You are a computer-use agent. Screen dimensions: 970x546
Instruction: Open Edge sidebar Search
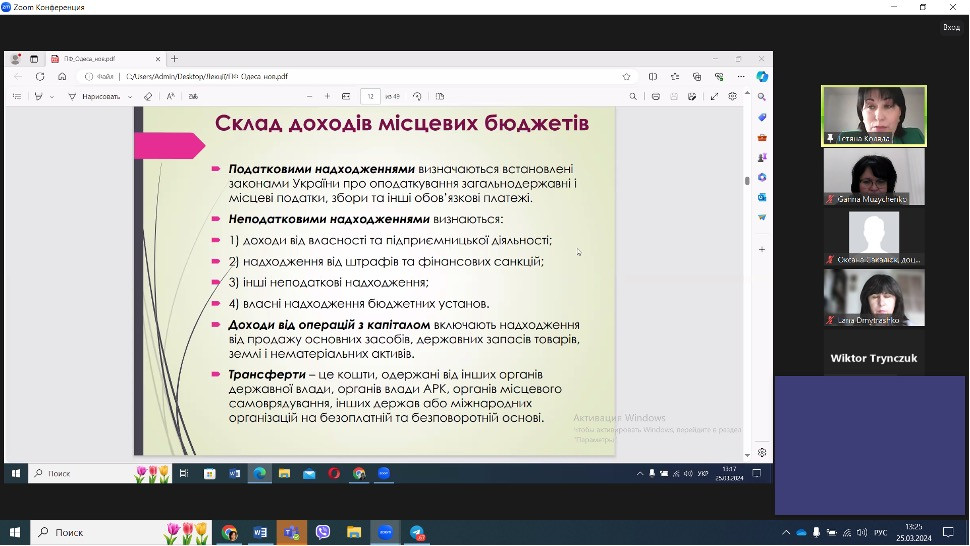[762, 97]
